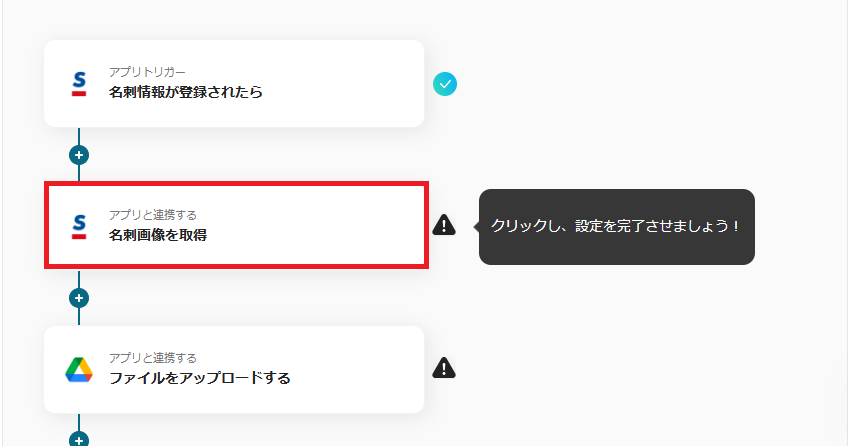
Task: Select the 名刺情報が登録されたら title text
Action: pos(185,93)
